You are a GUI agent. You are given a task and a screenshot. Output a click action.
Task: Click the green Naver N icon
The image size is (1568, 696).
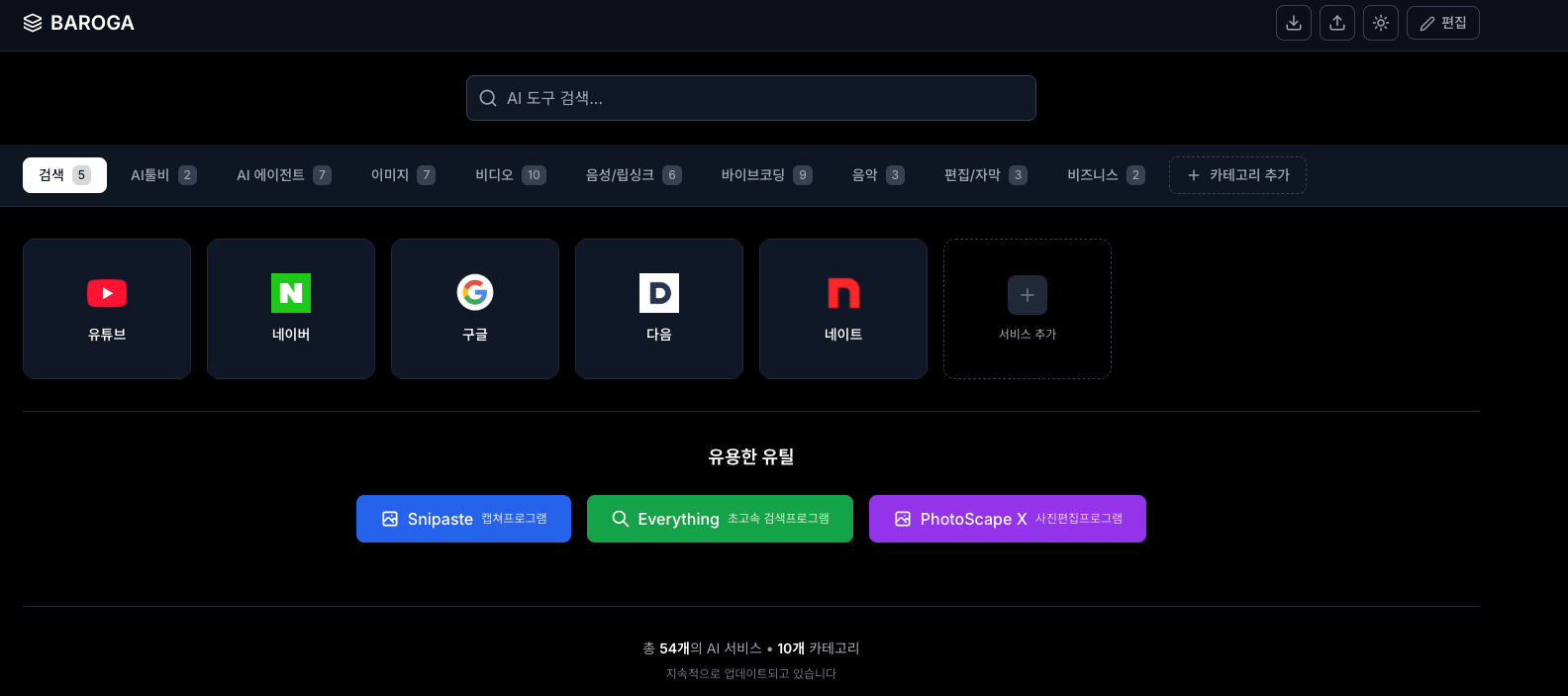click(291, 293)
